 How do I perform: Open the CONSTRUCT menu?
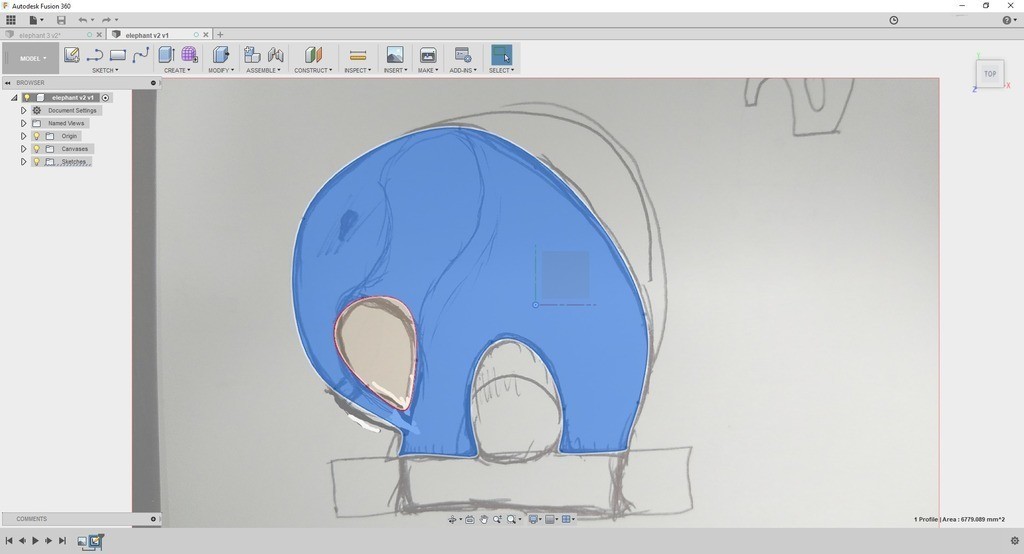pos(313,70)
